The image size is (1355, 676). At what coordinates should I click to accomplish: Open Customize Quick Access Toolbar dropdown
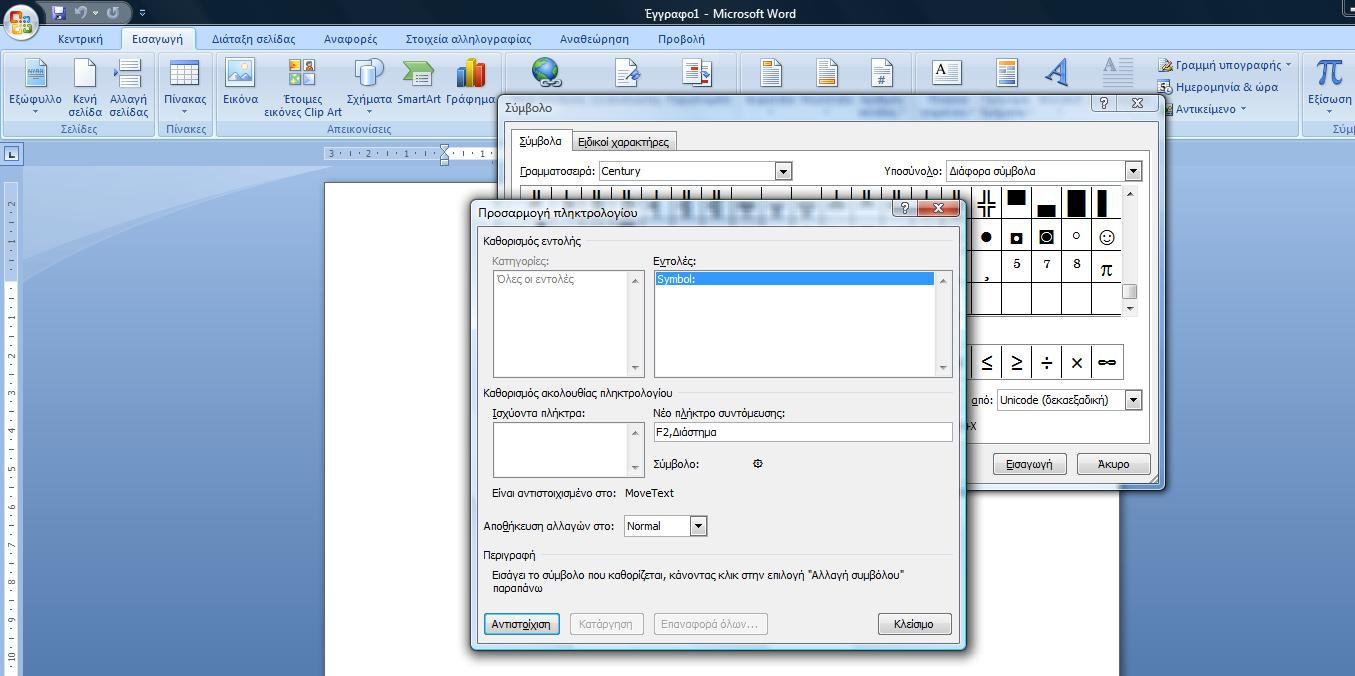click(x=142, y=13)
